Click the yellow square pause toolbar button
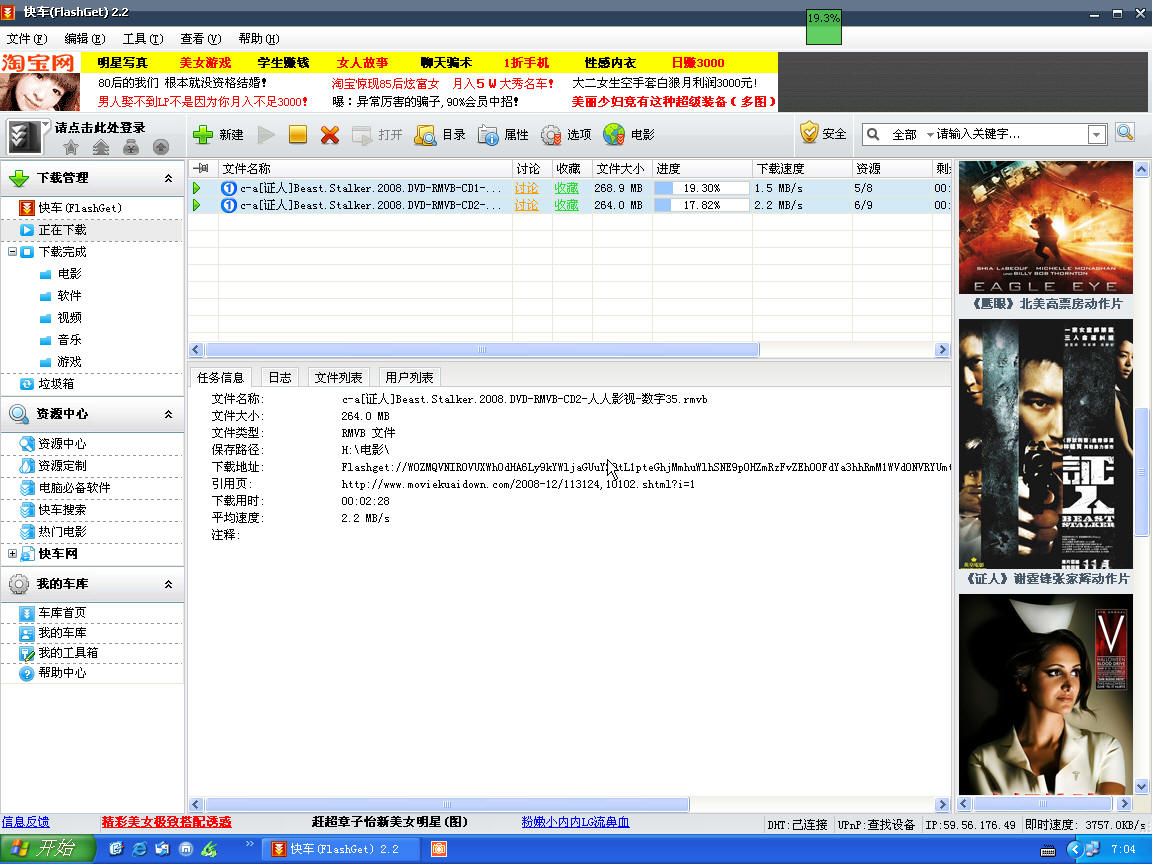The image size is (1152, 864). tap(298, 134)
